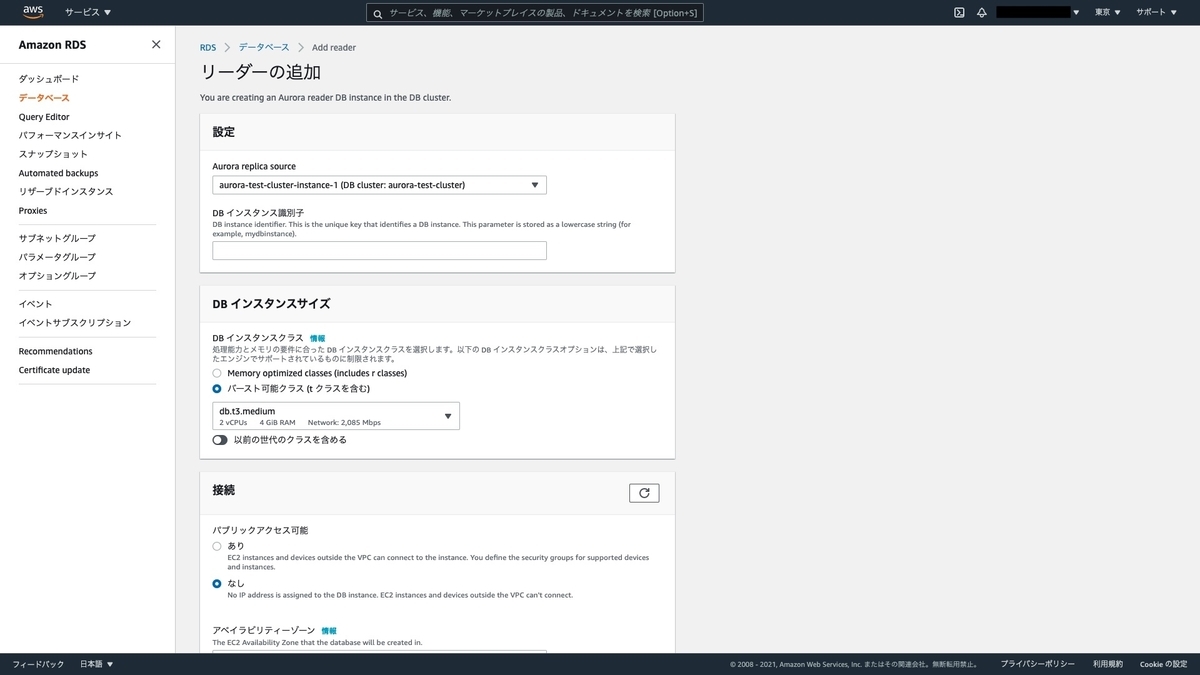Open the db.t3.medium instance class dropdown
This screenshot has height=675, width=1200.
pos(336,416)
